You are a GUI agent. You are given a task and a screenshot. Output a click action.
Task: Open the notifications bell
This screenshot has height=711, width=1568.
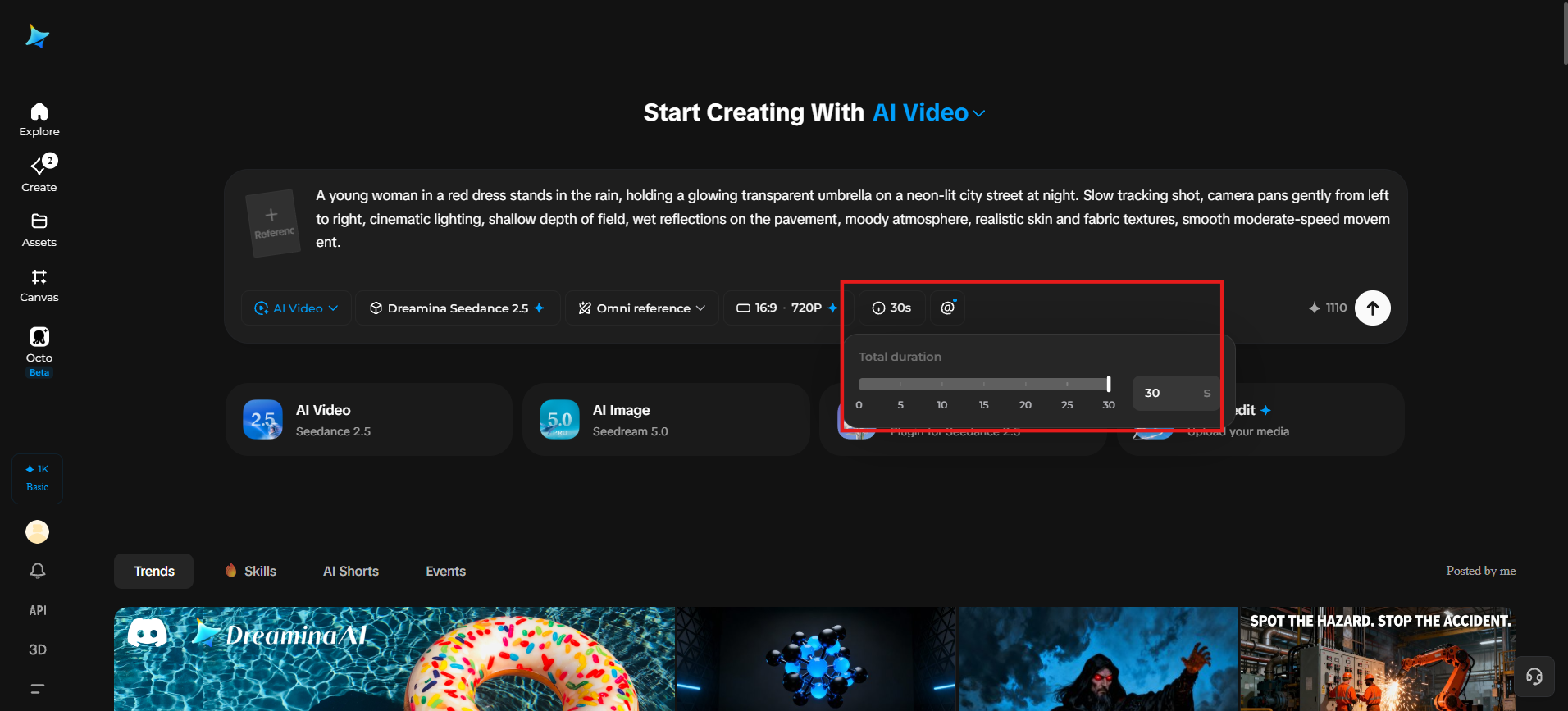click(x=38, y=571)
